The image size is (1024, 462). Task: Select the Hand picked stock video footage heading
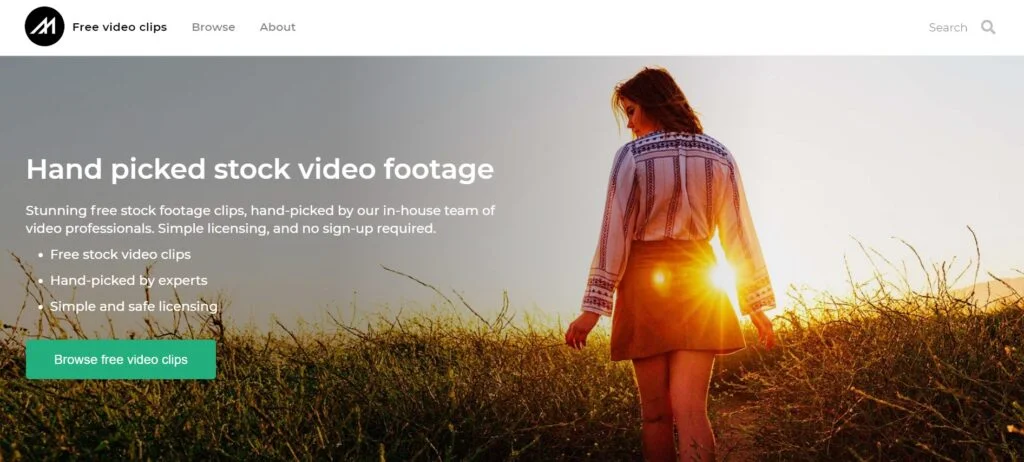260,169
